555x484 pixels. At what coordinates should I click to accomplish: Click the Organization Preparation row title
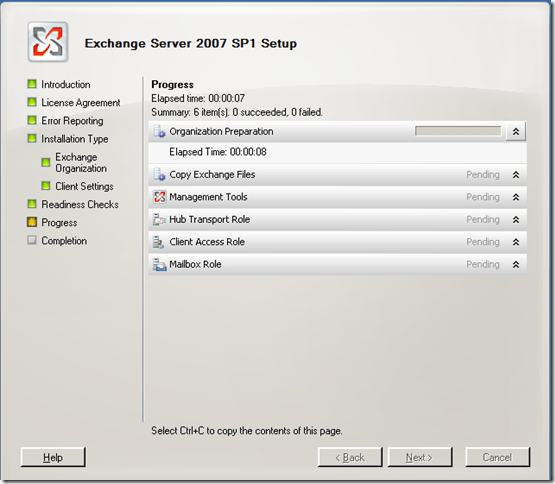(x=221, y=131)
